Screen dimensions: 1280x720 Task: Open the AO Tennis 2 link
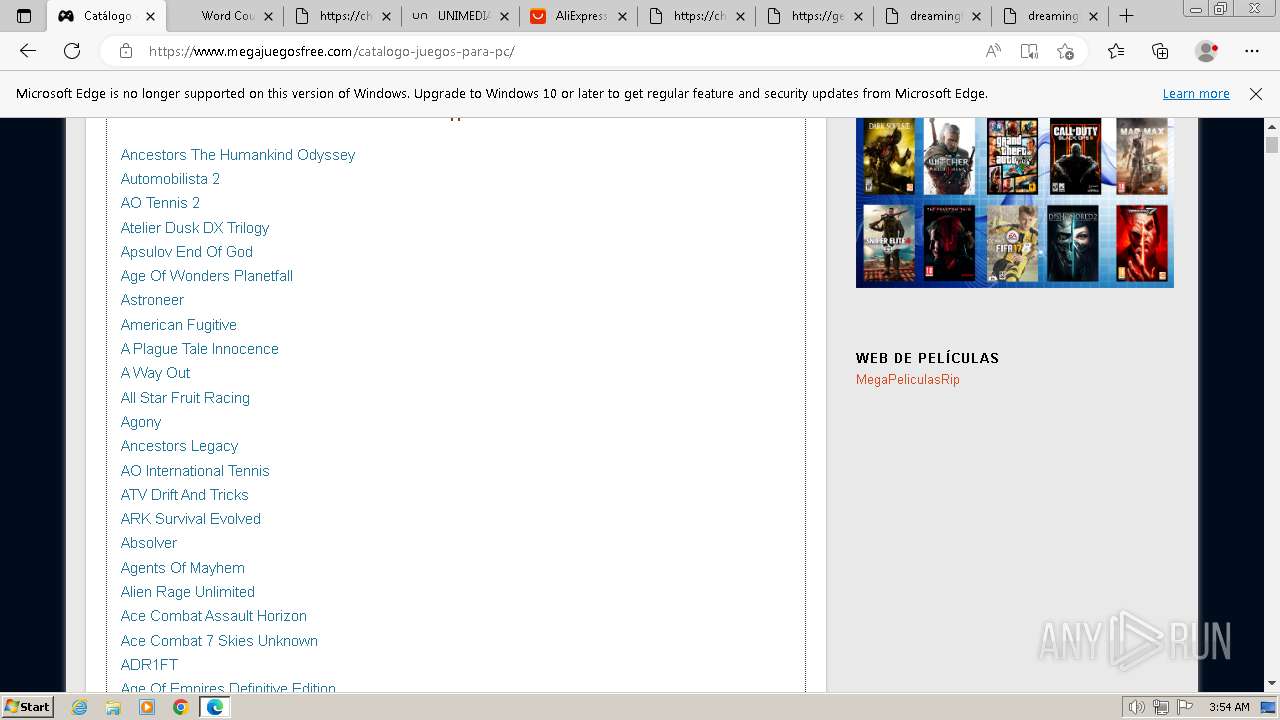160,203
